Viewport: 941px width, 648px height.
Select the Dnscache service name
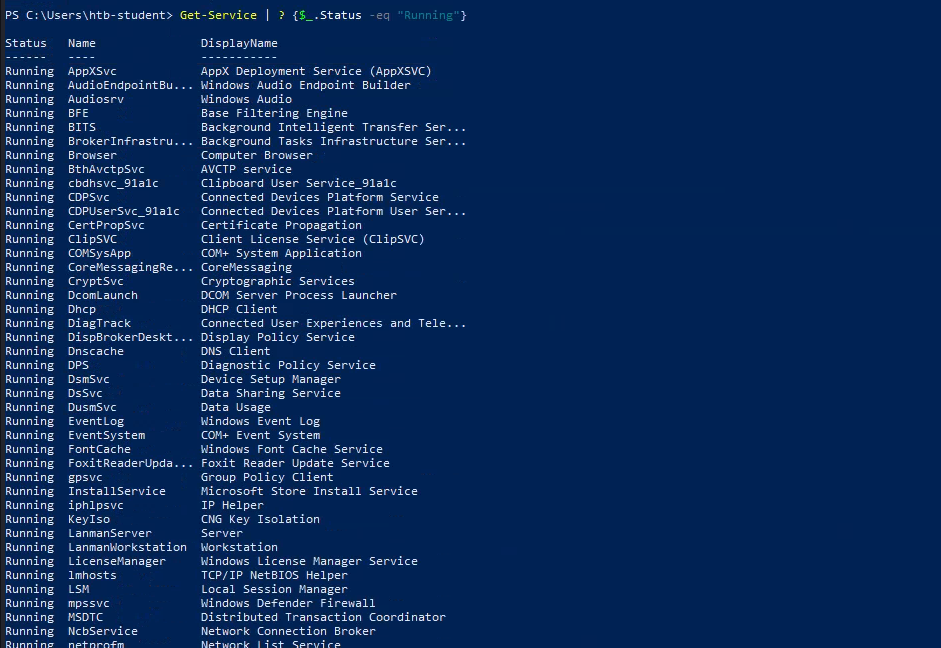pos(96,351)
